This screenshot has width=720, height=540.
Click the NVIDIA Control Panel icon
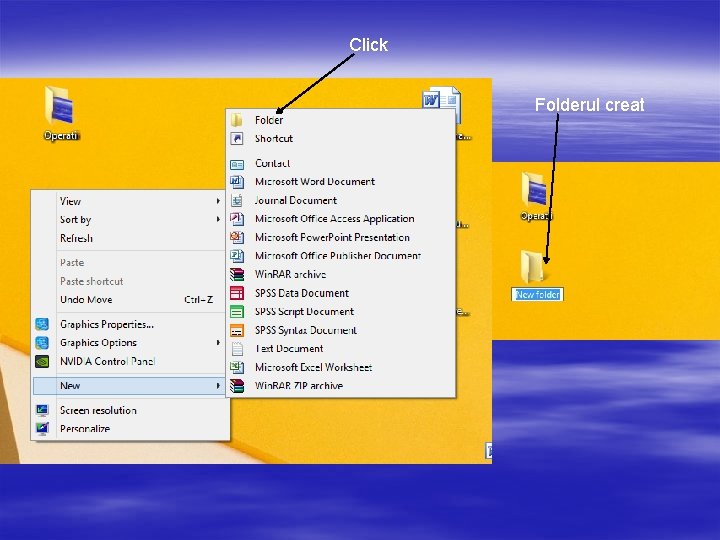[42, 361]
